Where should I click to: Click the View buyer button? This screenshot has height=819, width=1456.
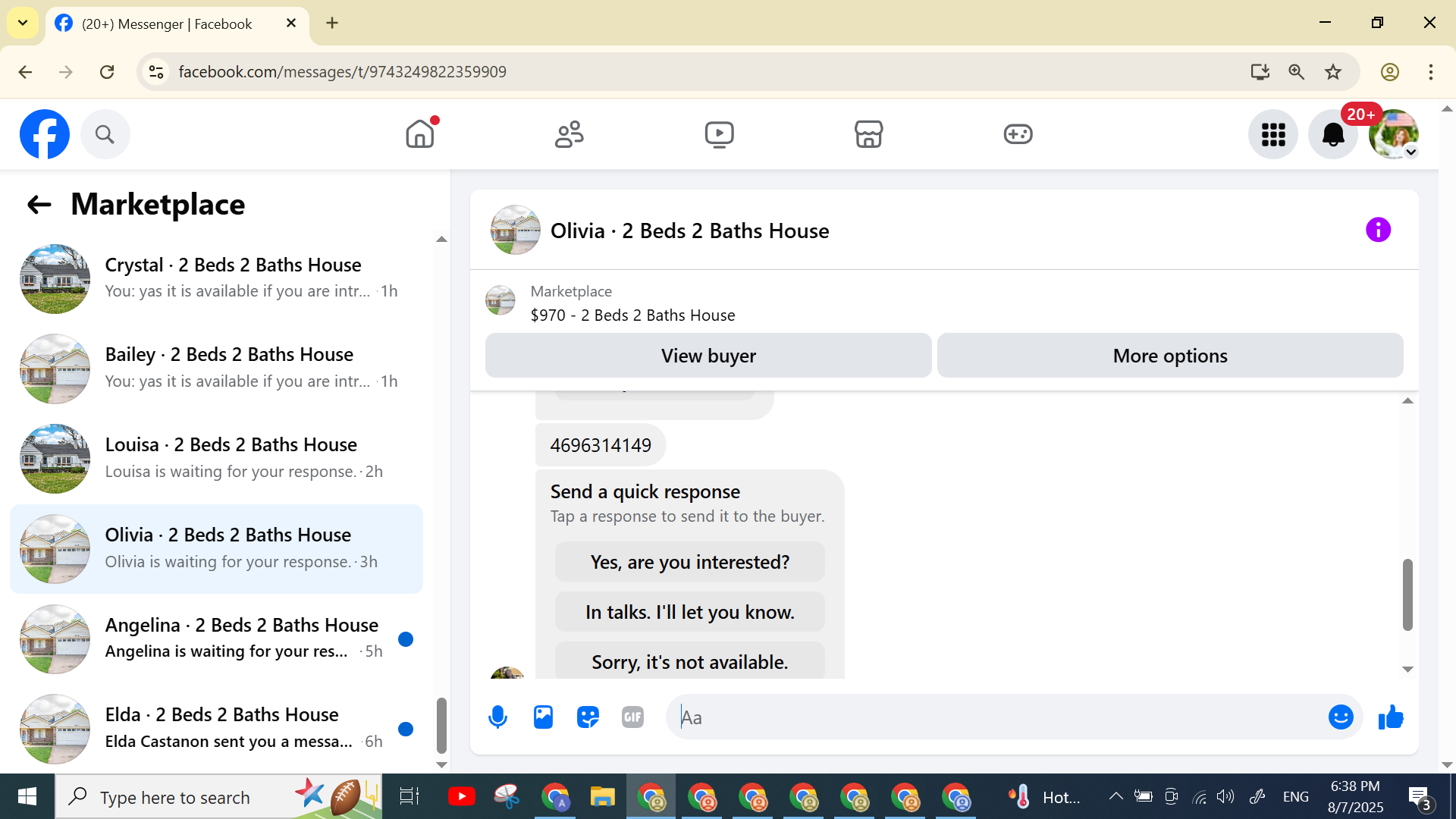click(x=708, y=356)
